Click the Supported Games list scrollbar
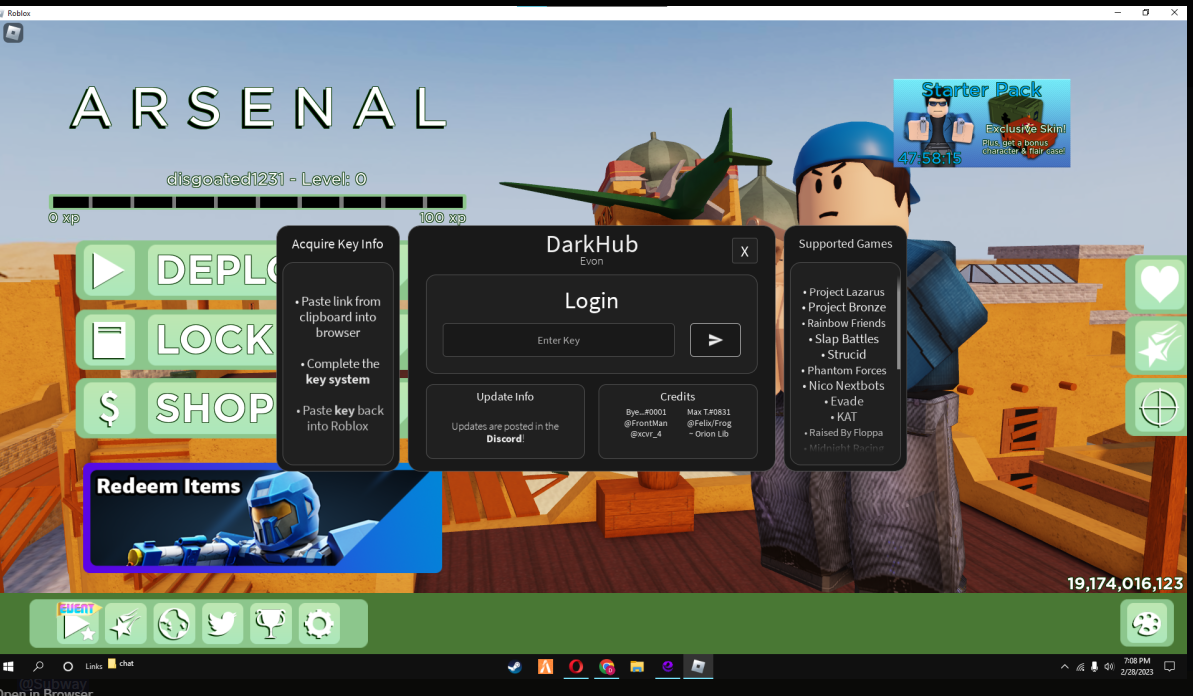The width and height of the screenshot is (1193, 696). click(899, 323)
